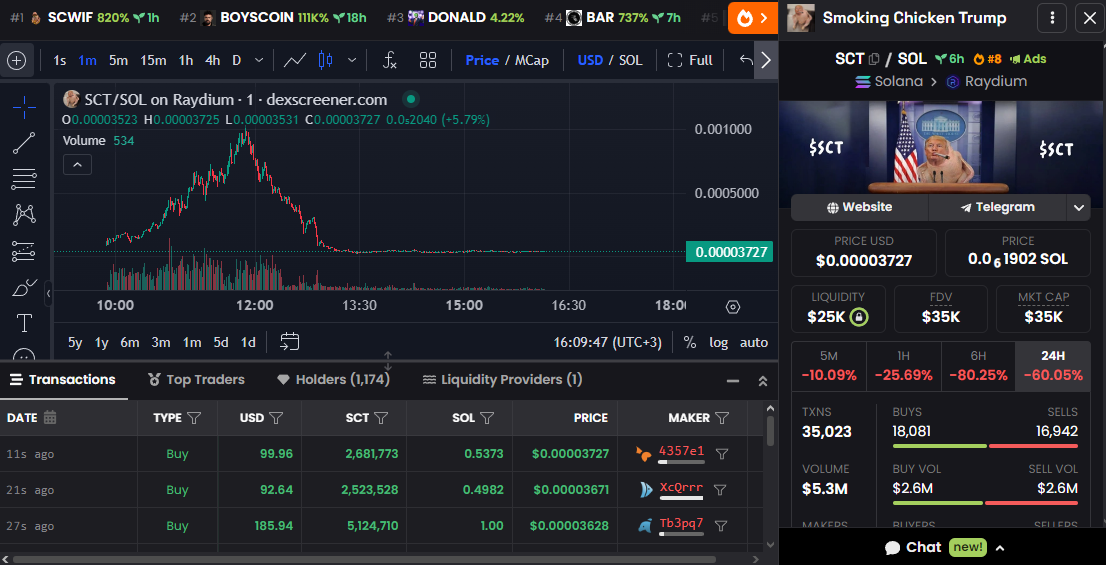1106x565 pixels.
Task: Open the candlestick chart type selector
Action: (x=324, y=60)
